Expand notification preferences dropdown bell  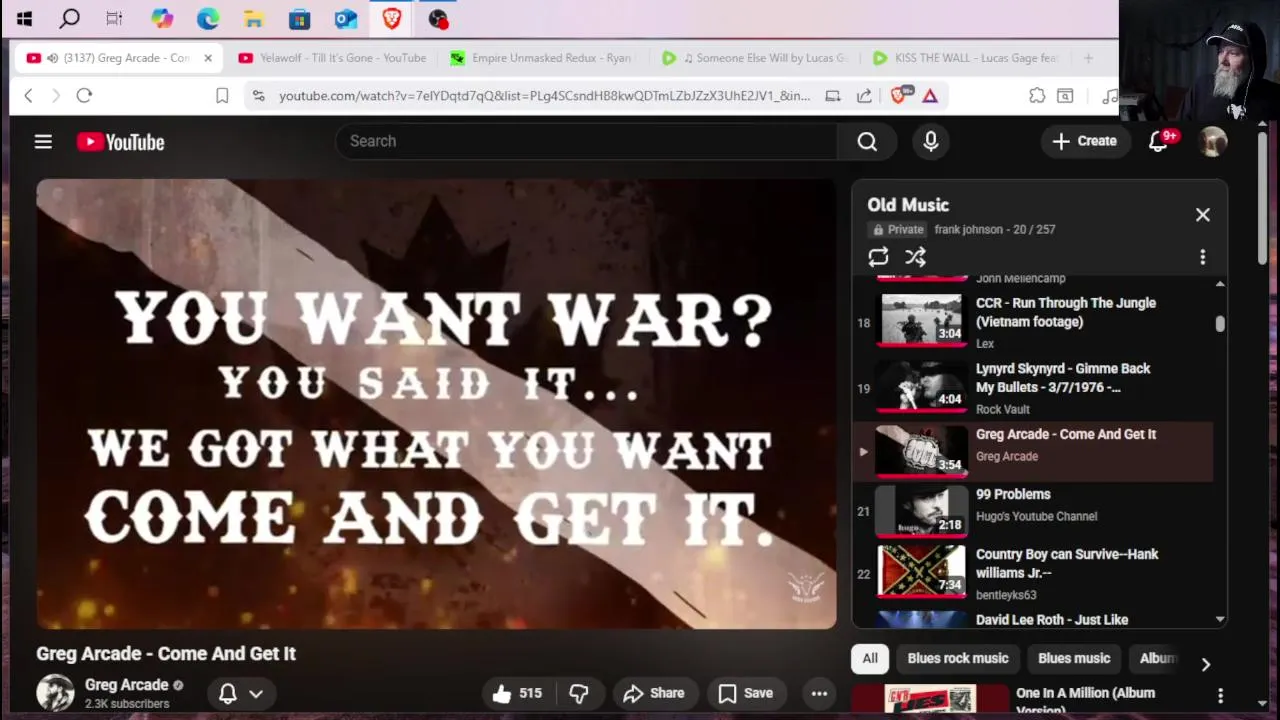241,693
